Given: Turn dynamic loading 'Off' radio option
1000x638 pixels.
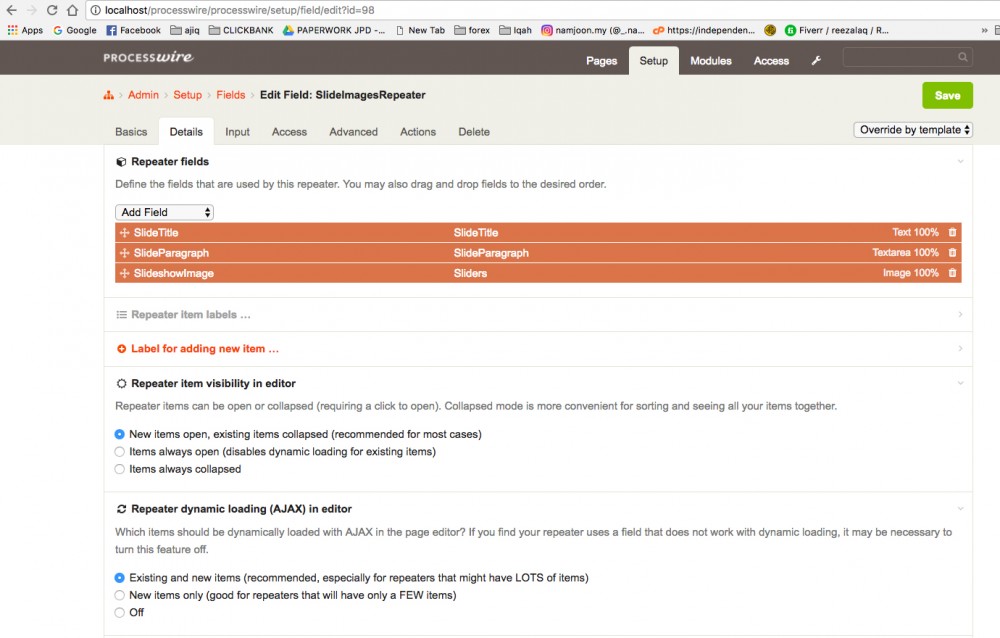Looking at the screenshot, I should [120, 612].
